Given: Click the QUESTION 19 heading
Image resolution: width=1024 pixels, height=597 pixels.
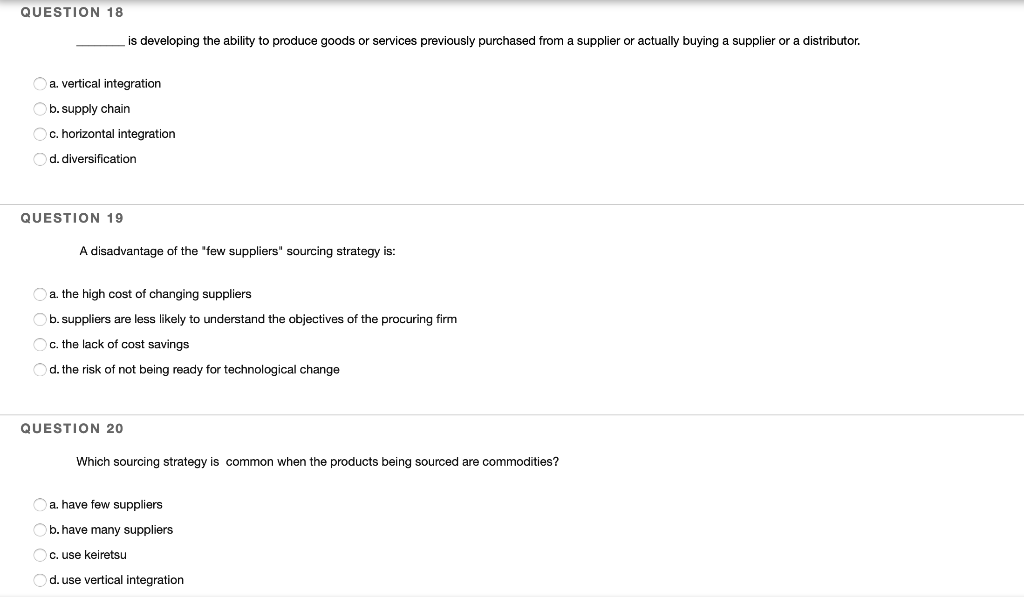Looking at the screenshot, I should click(x=71, y=218).
